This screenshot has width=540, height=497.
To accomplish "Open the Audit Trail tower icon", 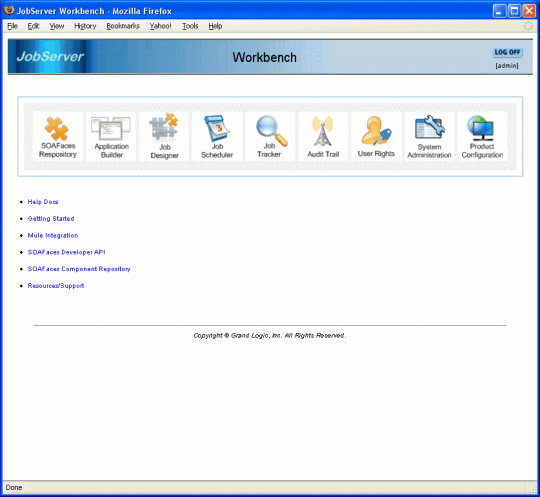I will pos(323,131).
